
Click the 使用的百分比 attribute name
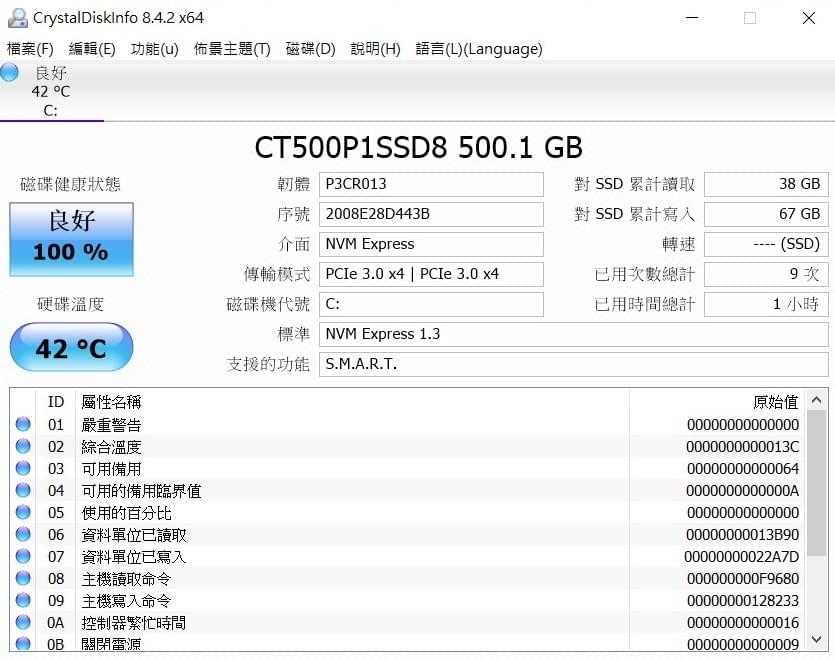click(x=126, y=512)
